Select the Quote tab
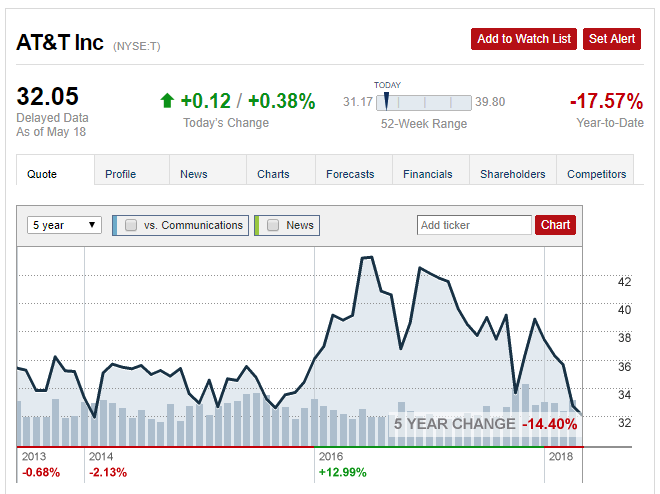This screenshot has height=494, width=660. [x=42, y=174]
